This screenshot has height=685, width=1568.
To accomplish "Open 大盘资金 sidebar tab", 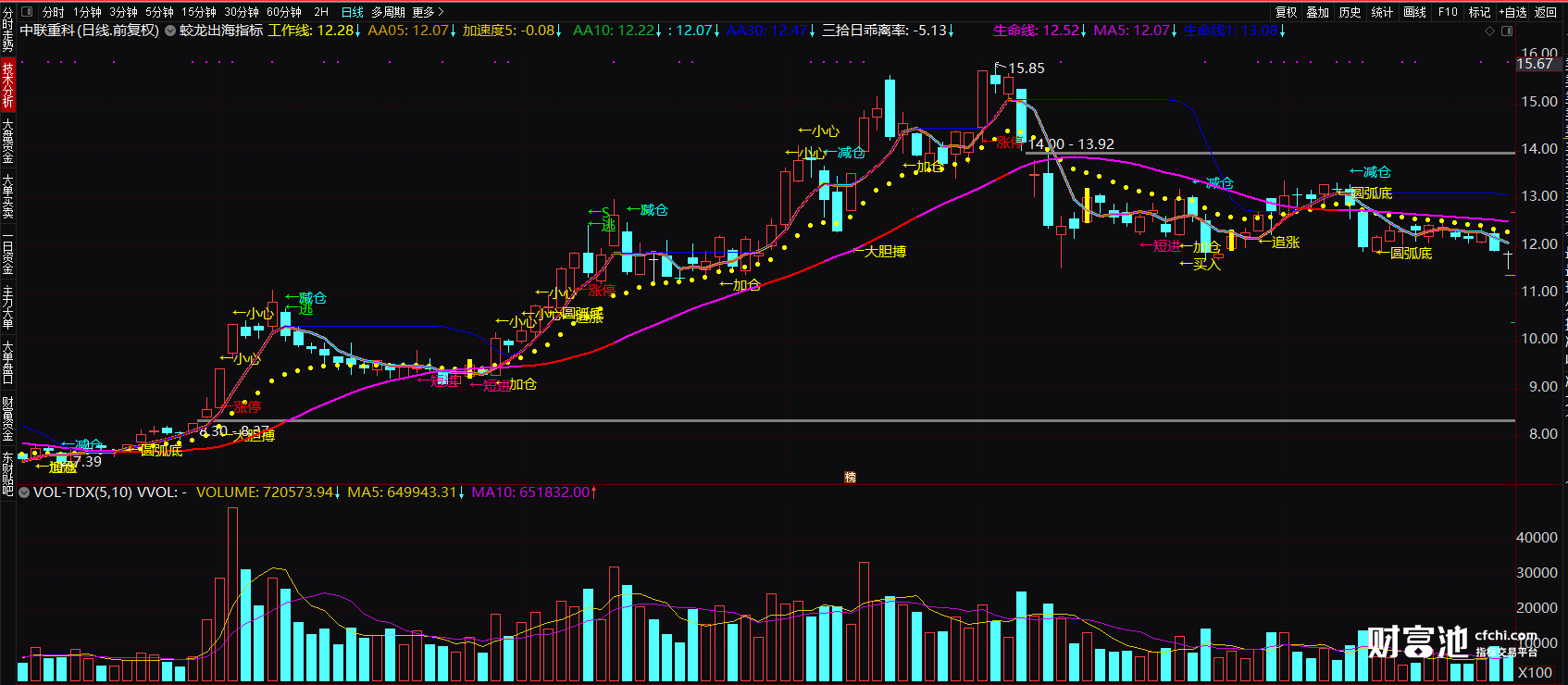I will 7,140.
